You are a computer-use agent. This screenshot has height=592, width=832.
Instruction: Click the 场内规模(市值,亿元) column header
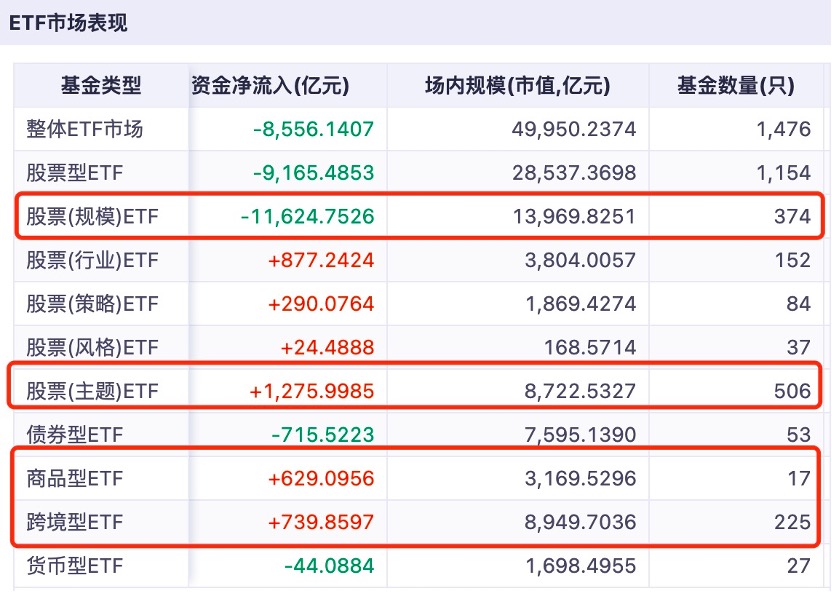point(517,86)
